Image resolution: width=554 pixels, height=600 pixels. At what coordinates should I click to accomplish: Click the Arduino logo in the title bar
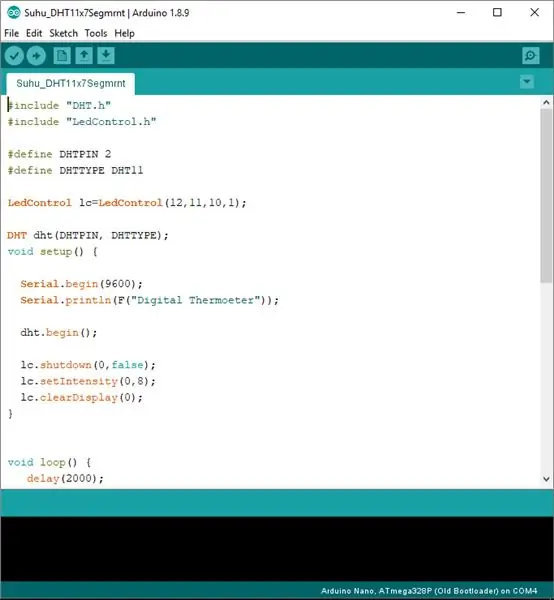click(x=13, y=13)
